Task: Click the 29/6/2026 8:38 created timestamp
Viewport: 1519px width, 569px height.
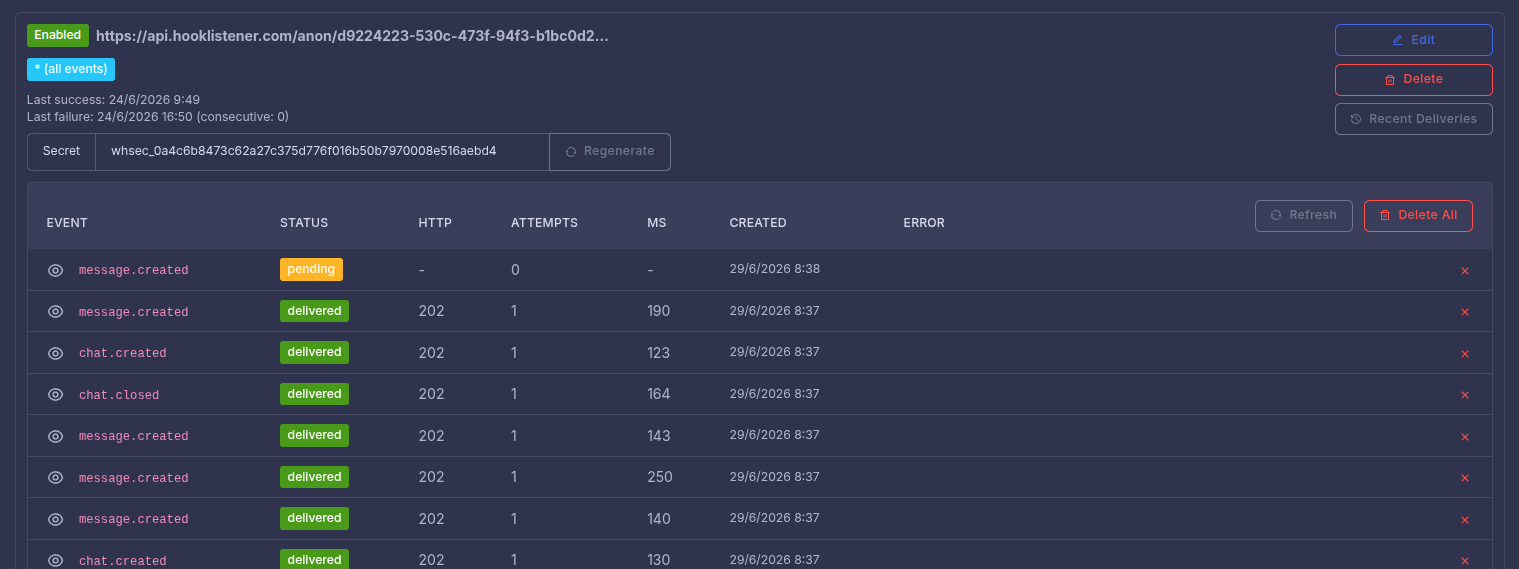Action: point(775,269)
